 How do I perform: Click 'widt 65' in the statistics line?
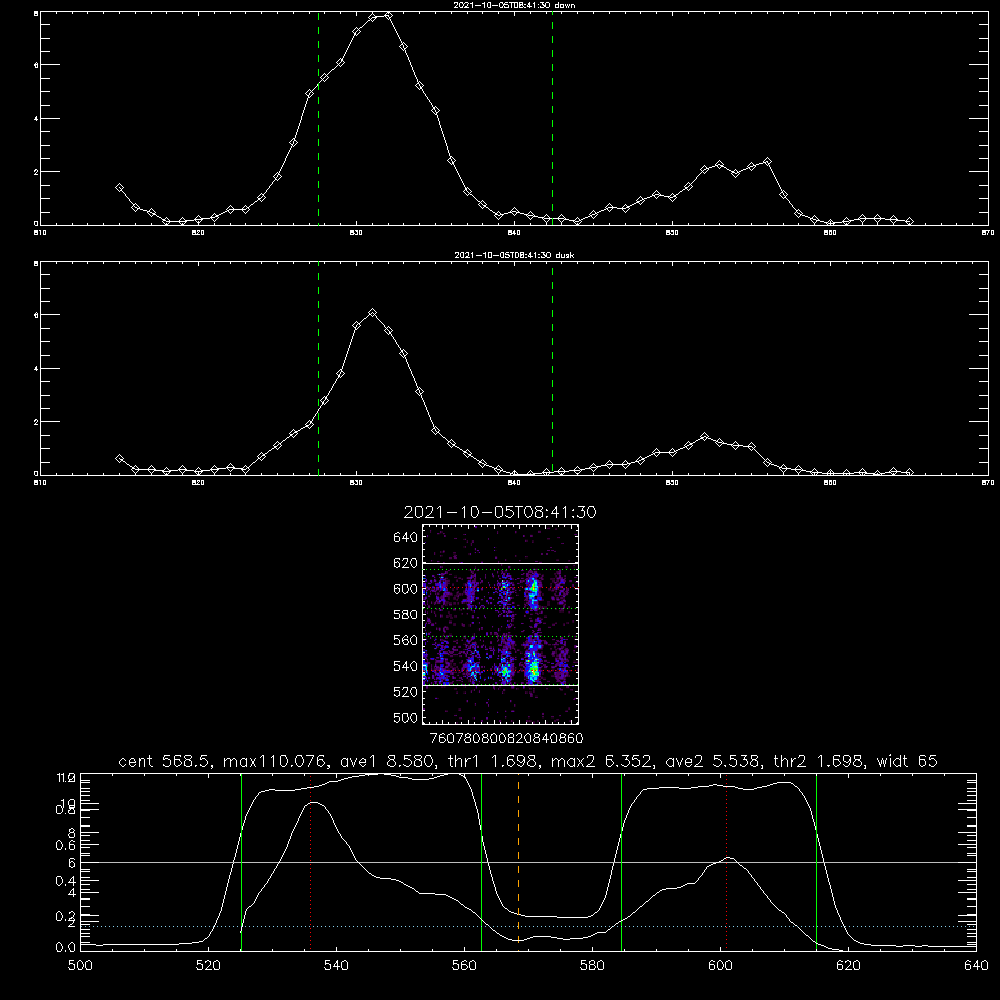(x=907, y=761)
